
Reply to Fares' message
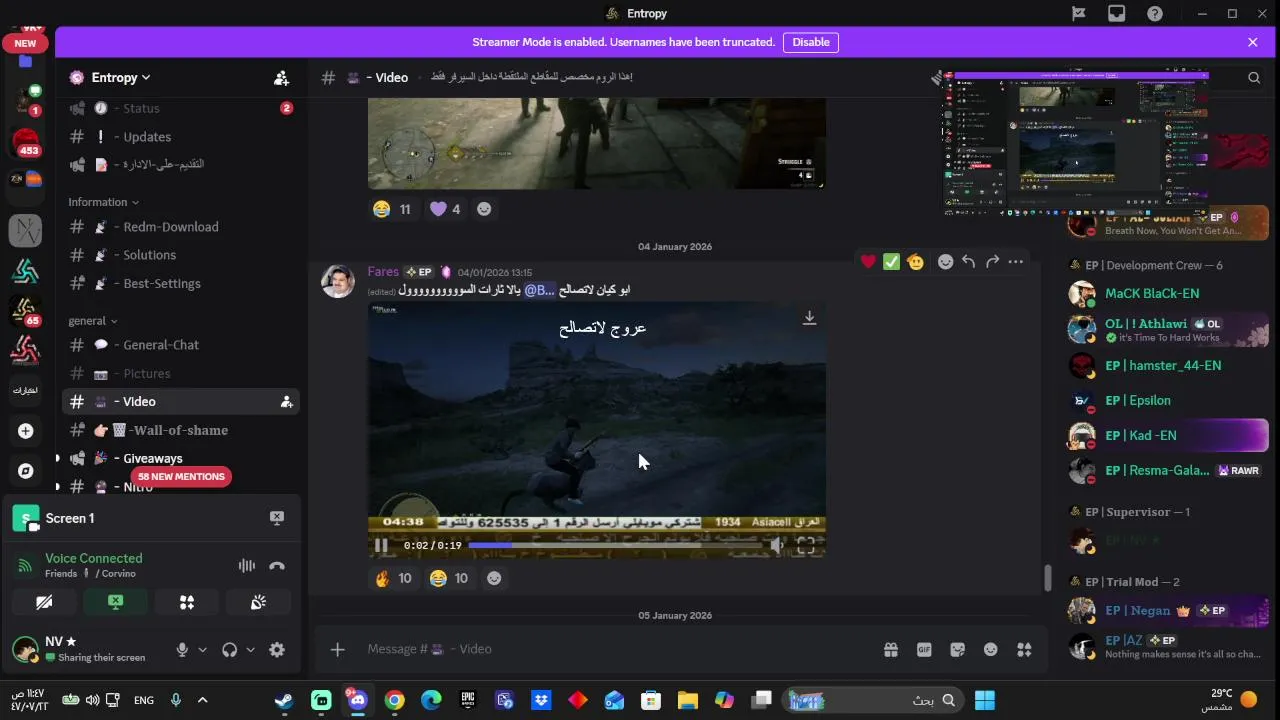[x=968, y=262]
